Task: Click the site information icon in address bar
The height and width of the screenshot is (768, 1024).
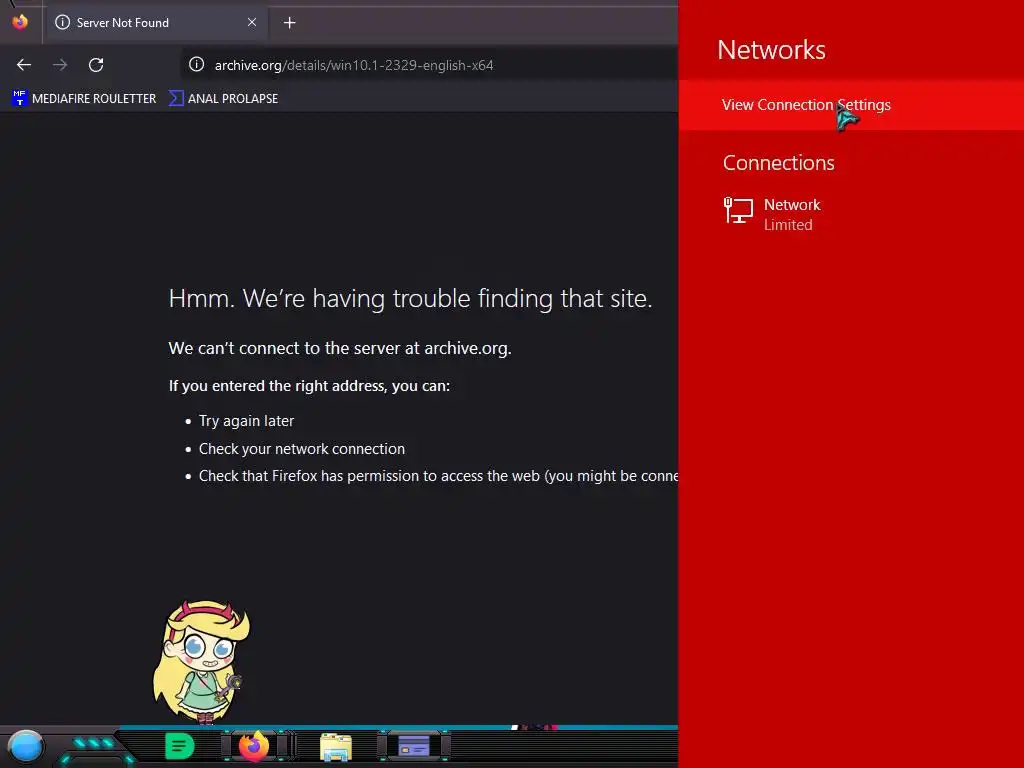Action: (x=197, y=64)
